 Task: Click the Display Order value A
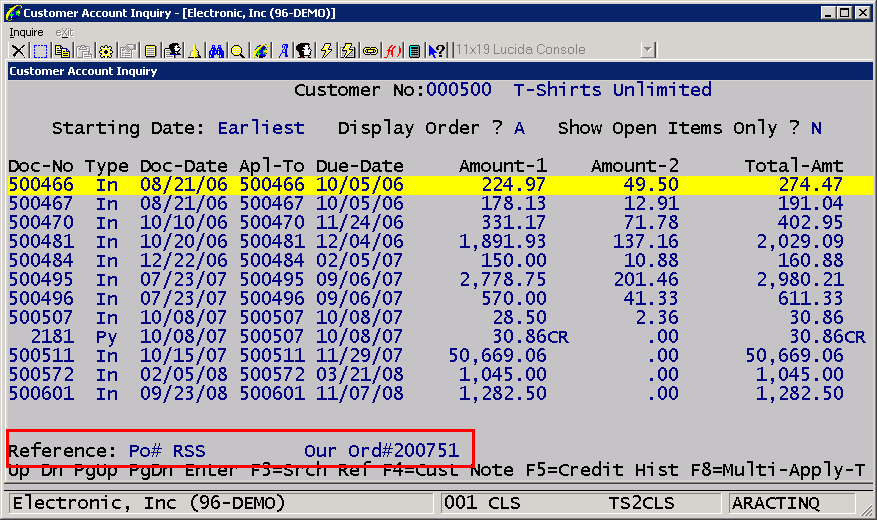click(x=519, y=128)
